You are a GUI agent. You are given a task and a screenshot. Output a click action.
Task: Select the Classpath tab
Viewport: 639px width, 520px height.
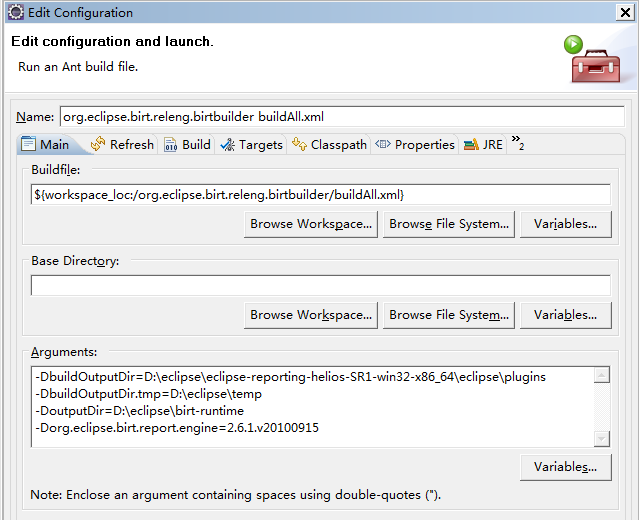[x=330, y=144]
